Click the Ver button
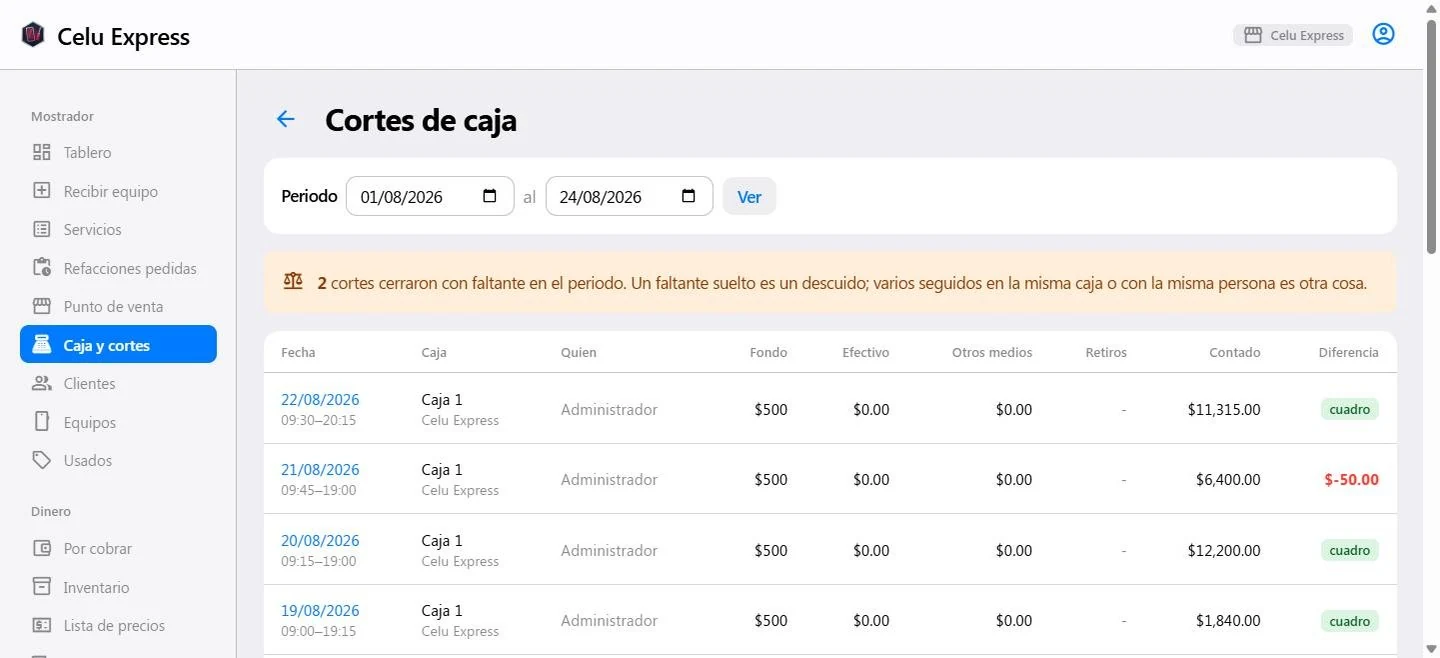The image size is (1440, 658). 749,196
